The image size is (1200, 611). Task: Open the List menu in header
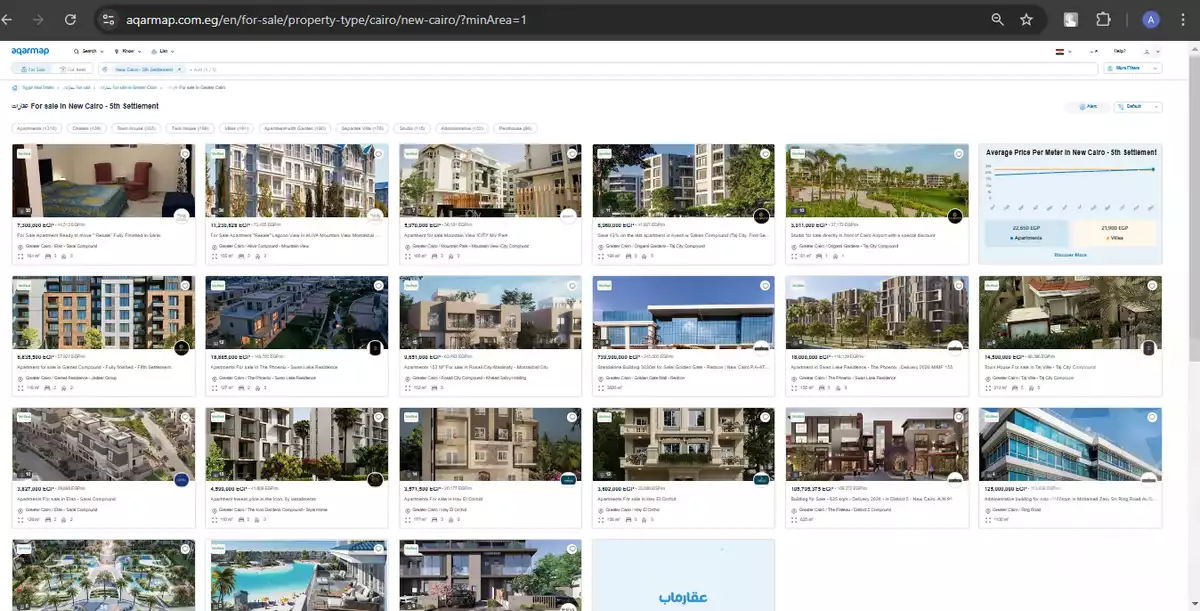[x=162, y=51]
